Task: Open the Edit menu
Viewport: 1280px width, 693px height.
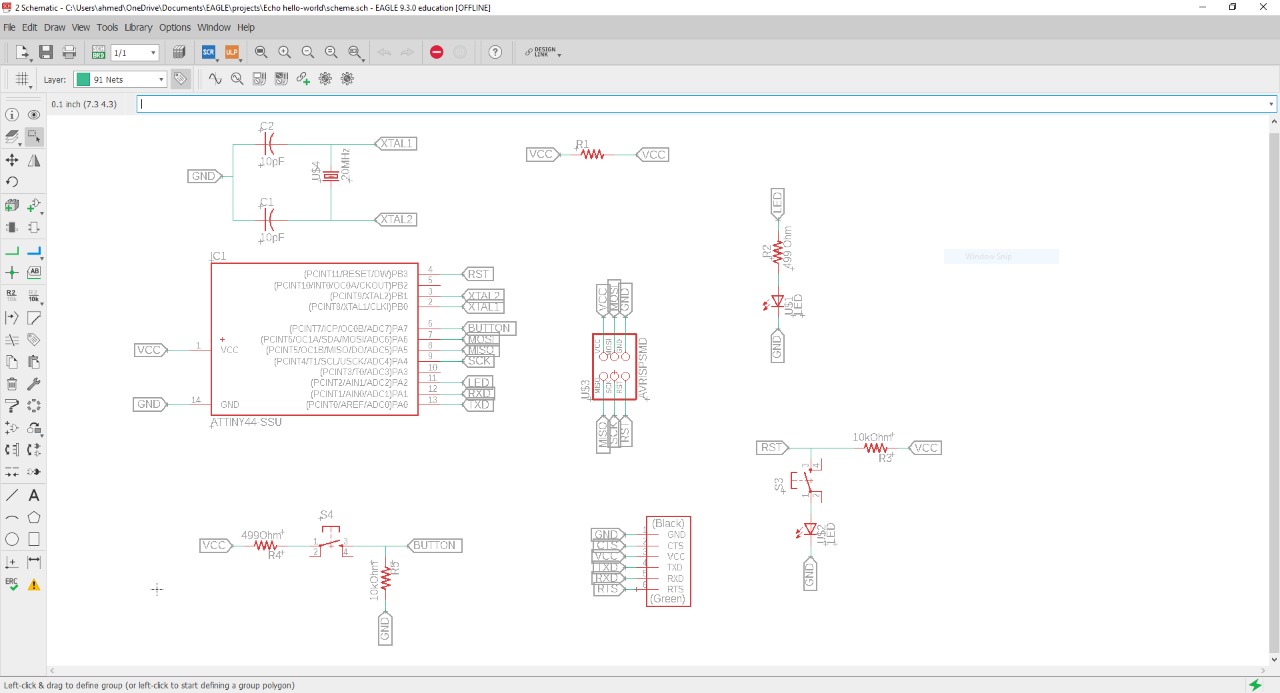Action: (x=30, y=27)
